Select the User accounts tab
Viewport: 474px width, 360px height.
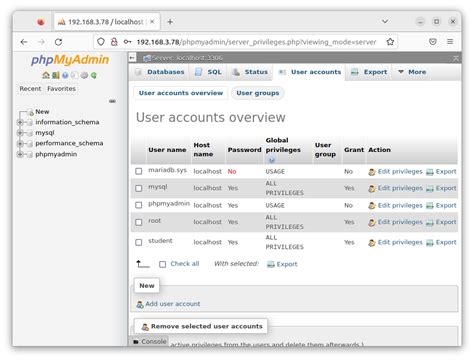(310, 72)
